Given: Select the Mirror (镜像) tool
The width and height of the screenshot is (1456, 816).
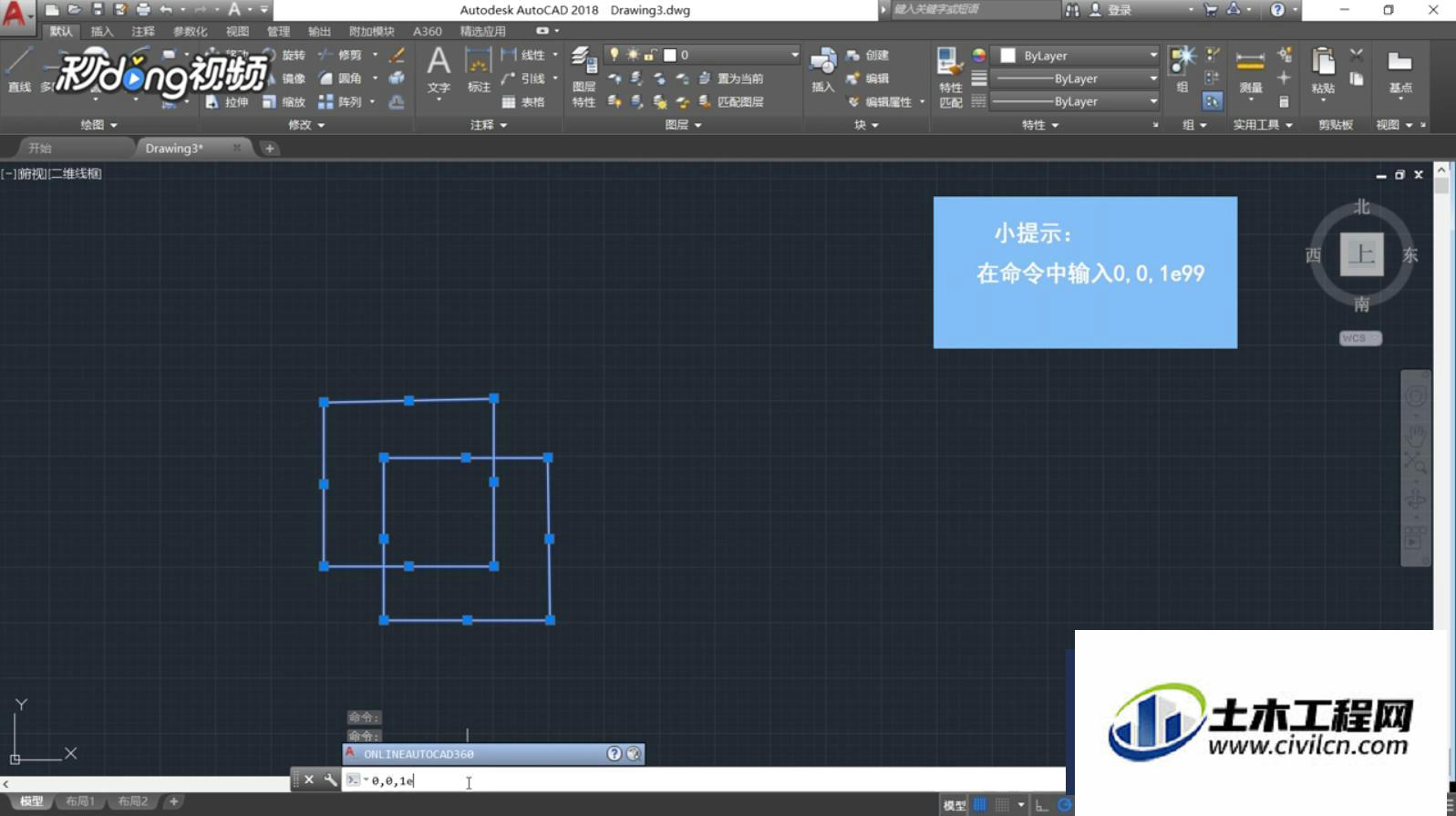Looking at the screenshot, I should click(x=284, y=78).
